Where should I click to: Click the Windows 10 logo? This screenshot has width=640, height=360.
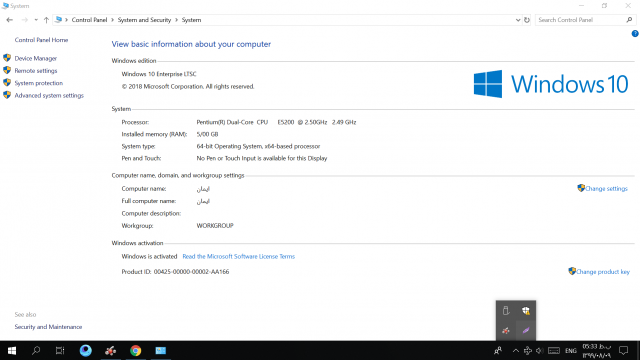click(551, 84)
